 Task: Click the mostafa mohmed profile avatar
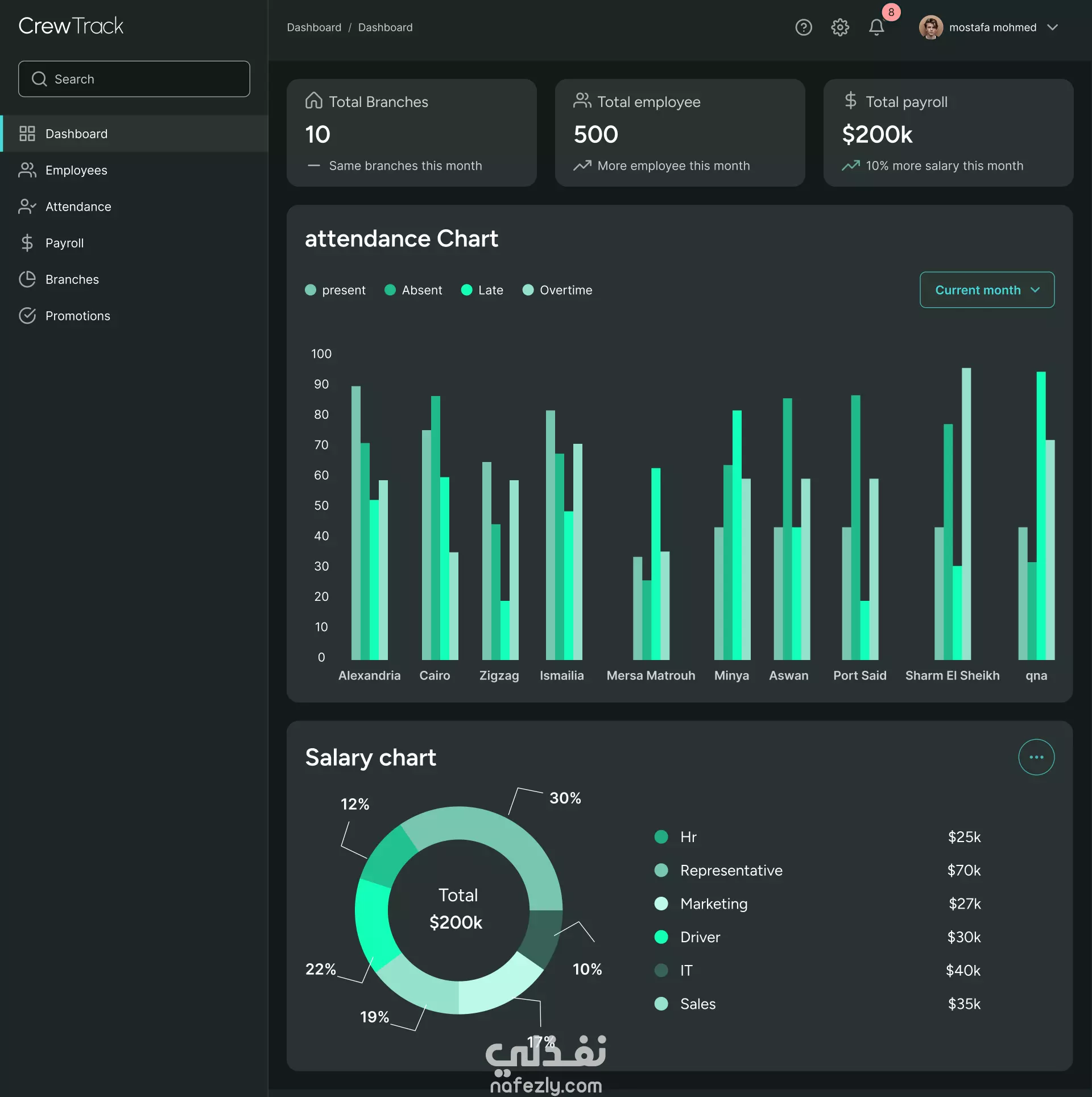point(930,27)
